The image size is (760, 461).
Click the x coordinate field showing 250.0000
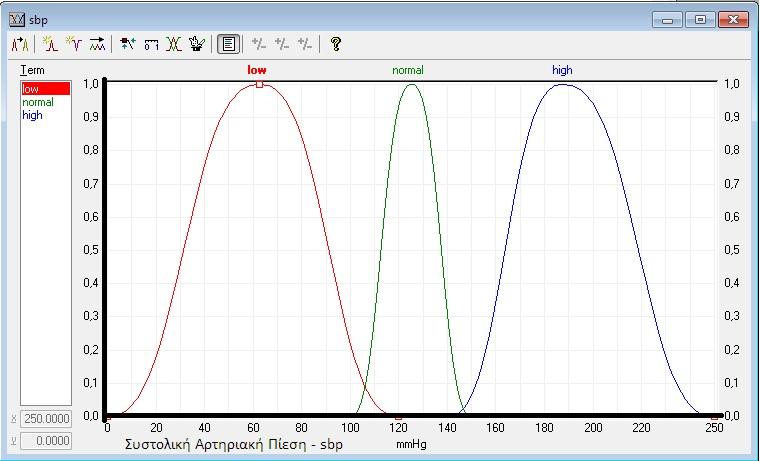pyautogui.click(x=46, y=418)
